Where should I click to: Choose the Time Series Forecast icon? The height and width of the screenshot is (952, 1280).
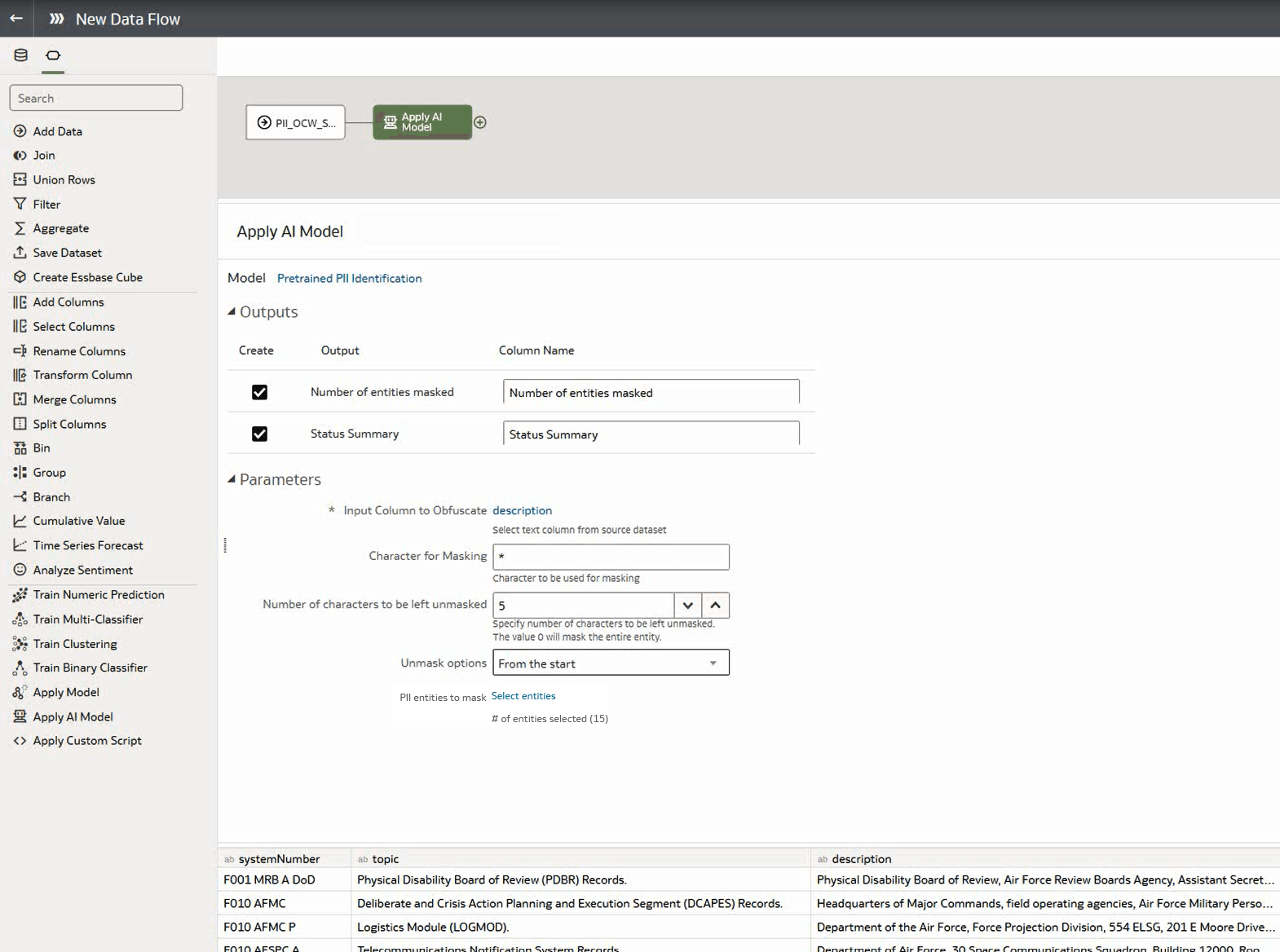pos(20,545)
